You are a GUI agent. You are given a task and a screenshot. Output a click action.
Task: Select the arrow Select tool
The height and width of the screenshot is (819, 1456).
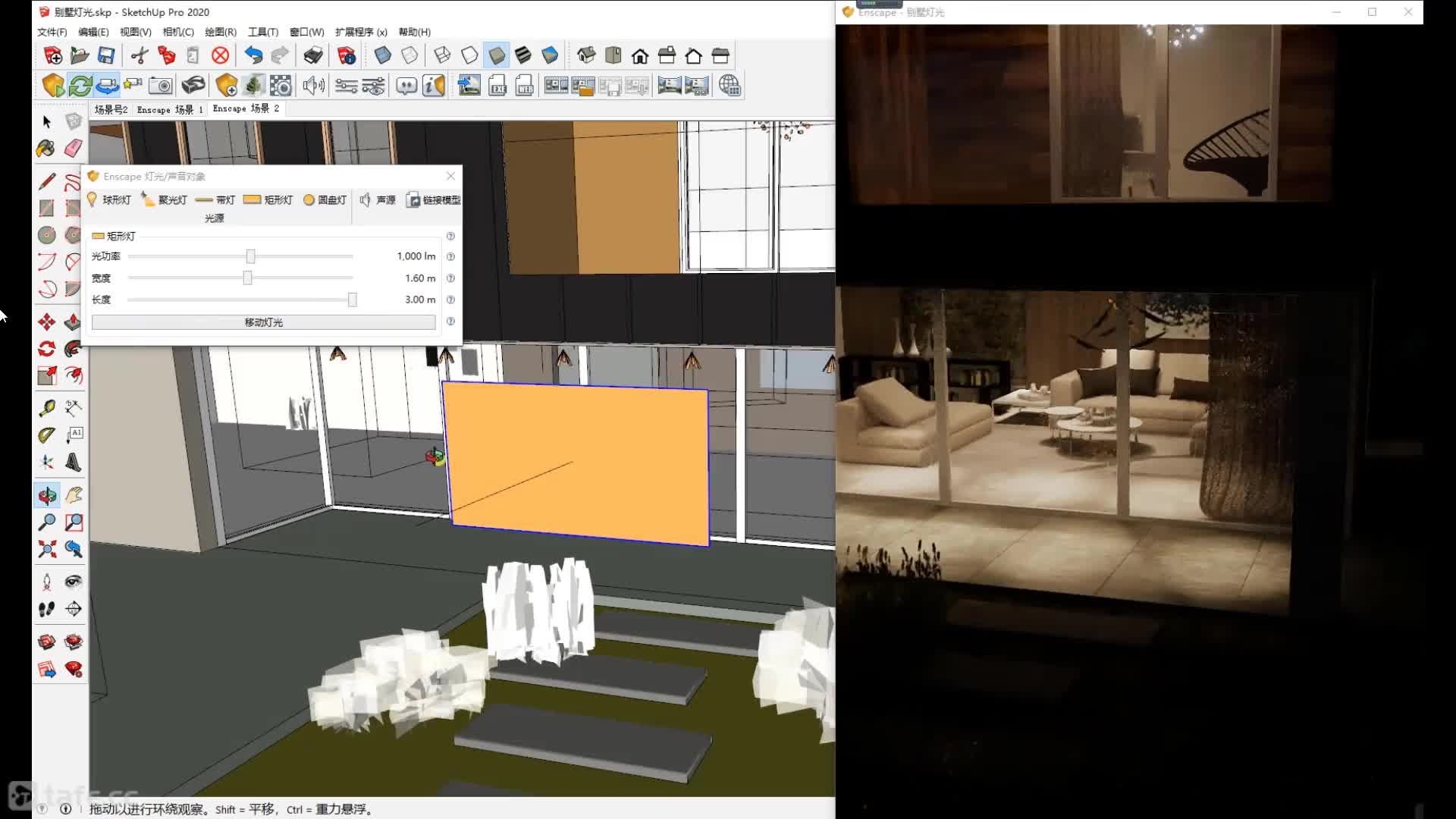(x=46, y=121)
